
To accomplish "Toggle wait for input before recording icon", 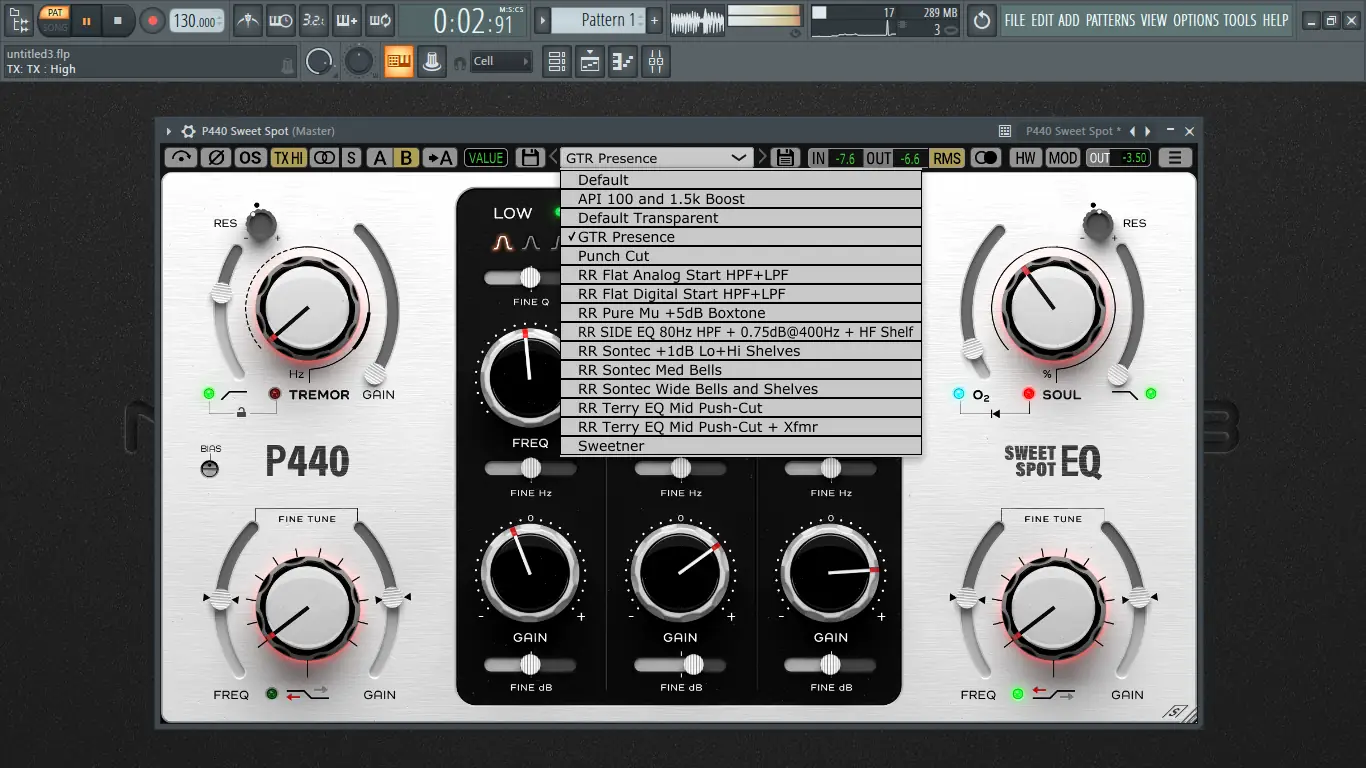I will [280, 19].
